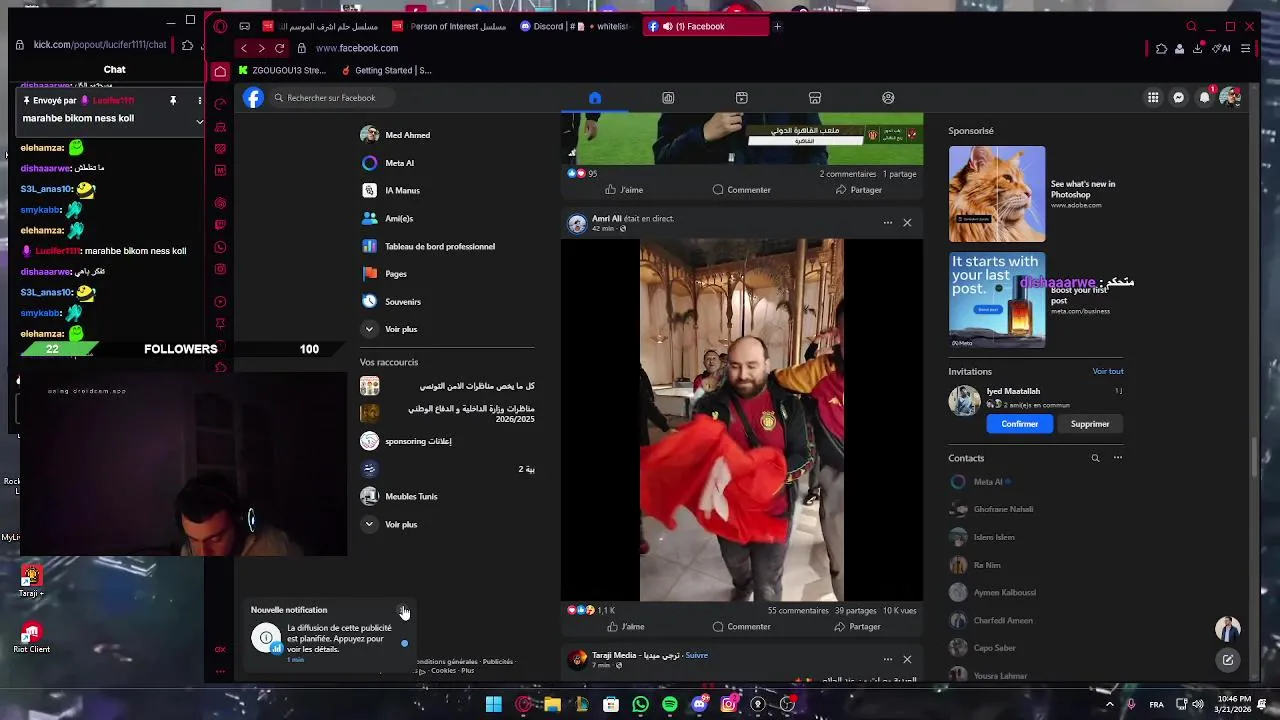Click the Facebook logo
Screen dimensions: 1280x720
click(254, 98)
